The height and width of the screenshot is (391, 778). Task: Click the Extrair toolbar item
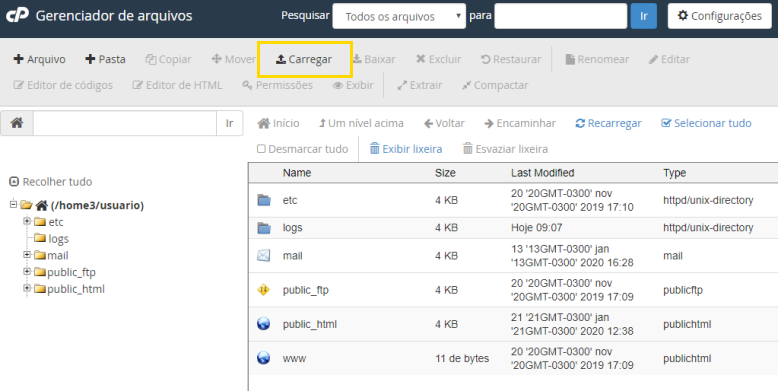pos(420,85)
